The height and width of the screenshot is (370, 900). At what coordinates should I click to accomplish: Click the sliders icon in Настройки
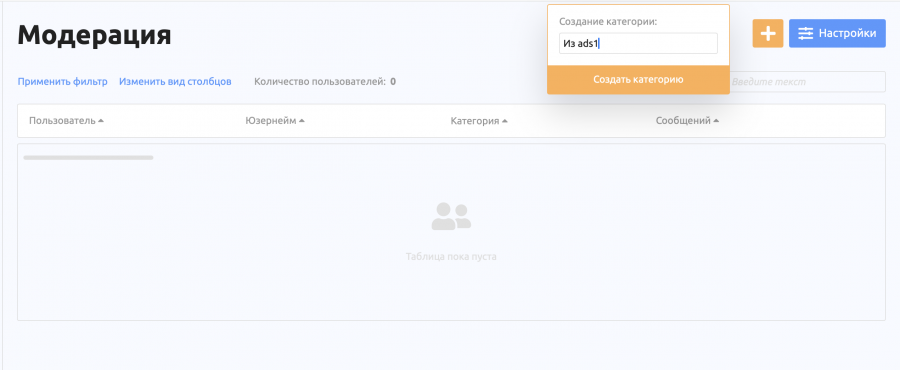coord(805,33)
